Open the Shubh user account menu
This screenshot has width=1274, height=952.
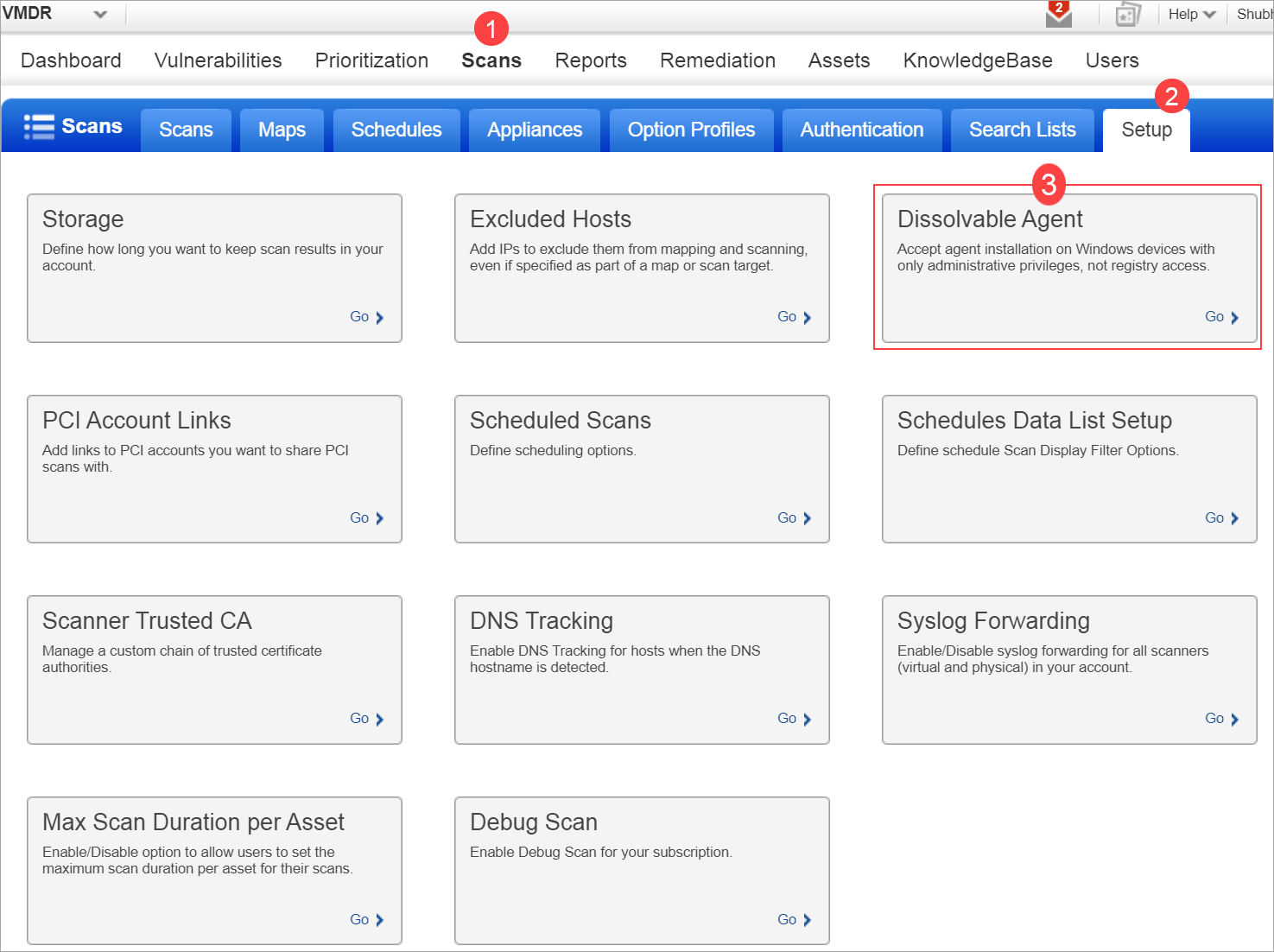pos(1252,14)
